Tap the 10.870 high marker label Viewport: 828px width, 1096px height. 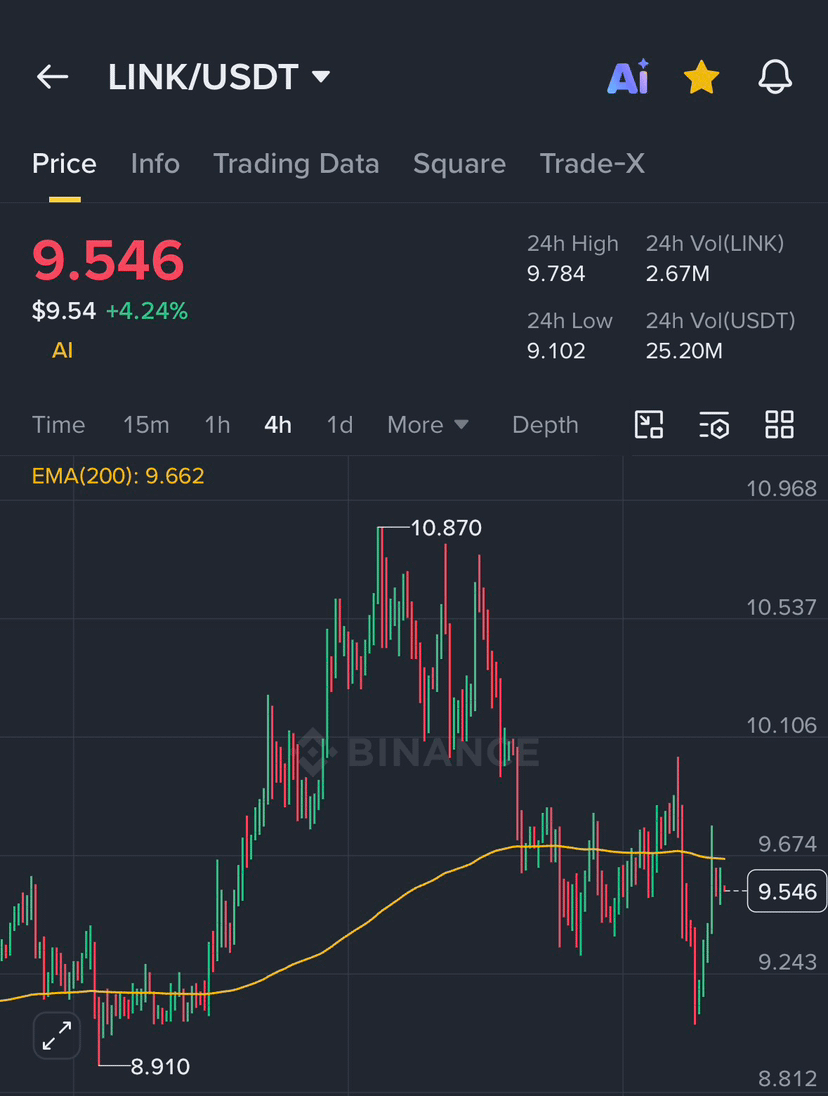[x=446, y=528]
